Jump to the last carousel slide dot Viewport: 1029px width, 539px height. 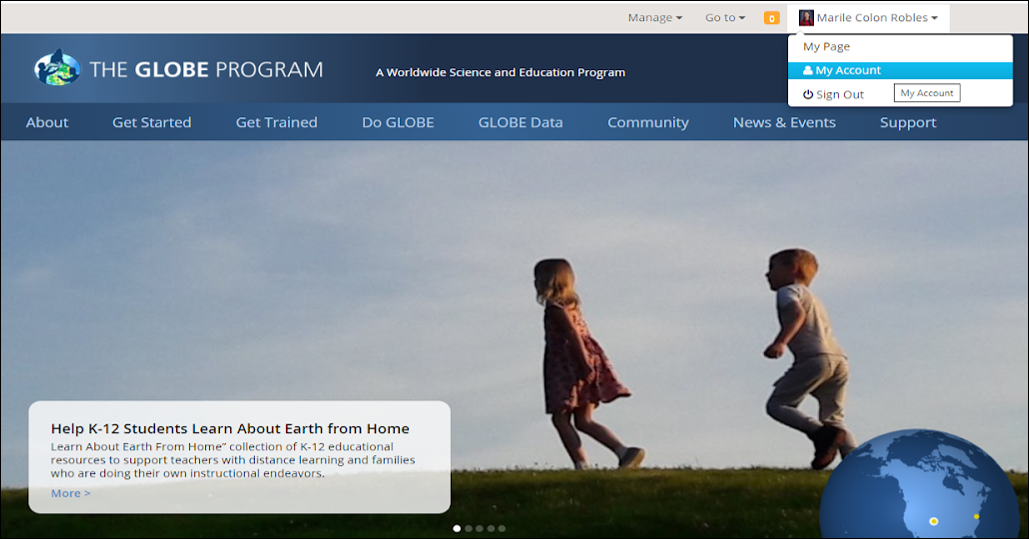click(x=502, y=528)
